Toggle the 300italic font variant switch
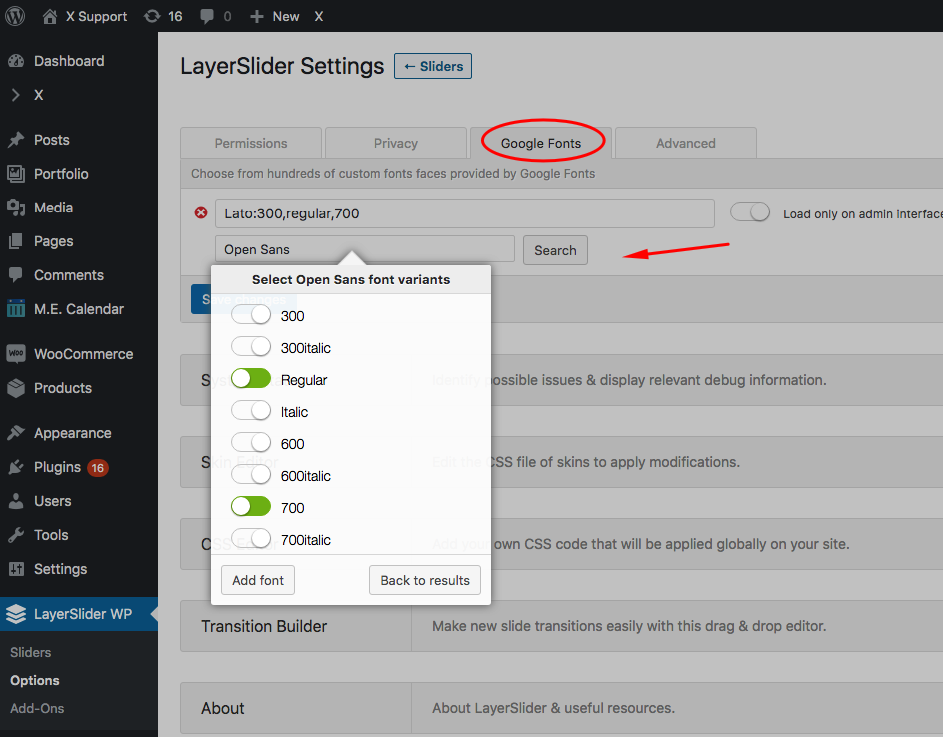Image resolution: width=943 pixels, height=737 pixels. pyautogui.click(x=251, y=347)
